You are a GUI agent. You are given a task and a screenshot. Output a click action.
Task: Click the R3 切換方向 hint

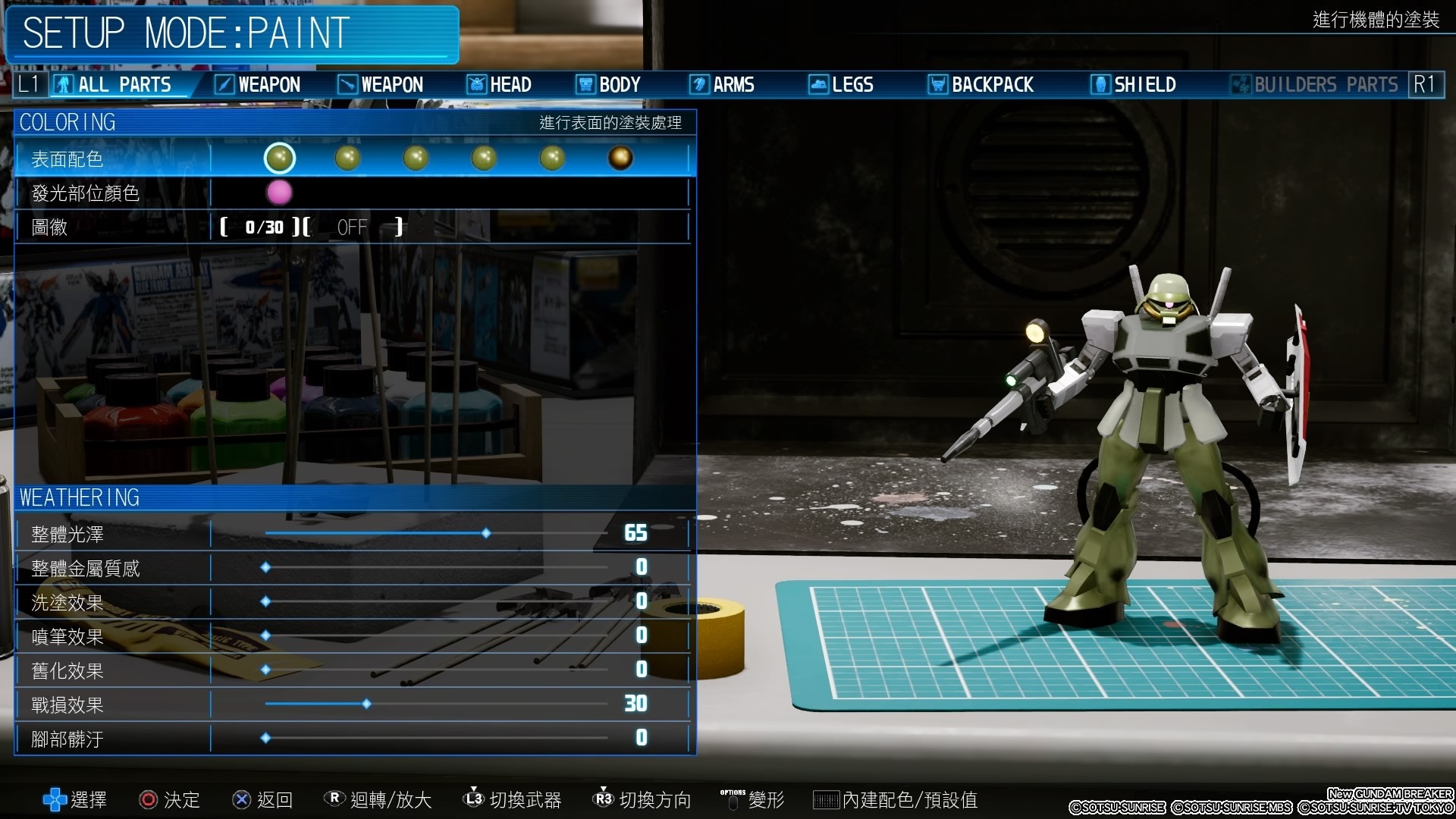point(642,799)
